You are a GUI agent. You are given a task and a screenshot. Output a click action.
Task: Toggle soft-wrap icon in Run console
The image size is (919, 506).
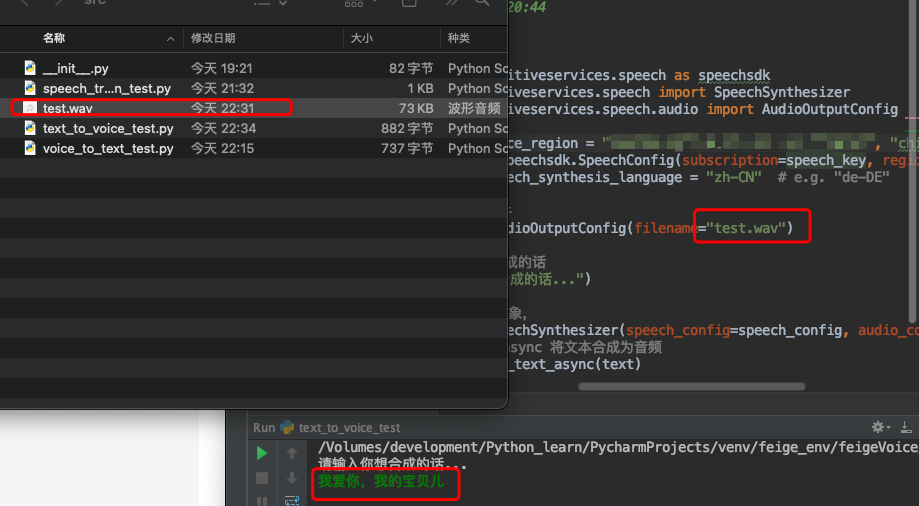(x=292, y=501)
